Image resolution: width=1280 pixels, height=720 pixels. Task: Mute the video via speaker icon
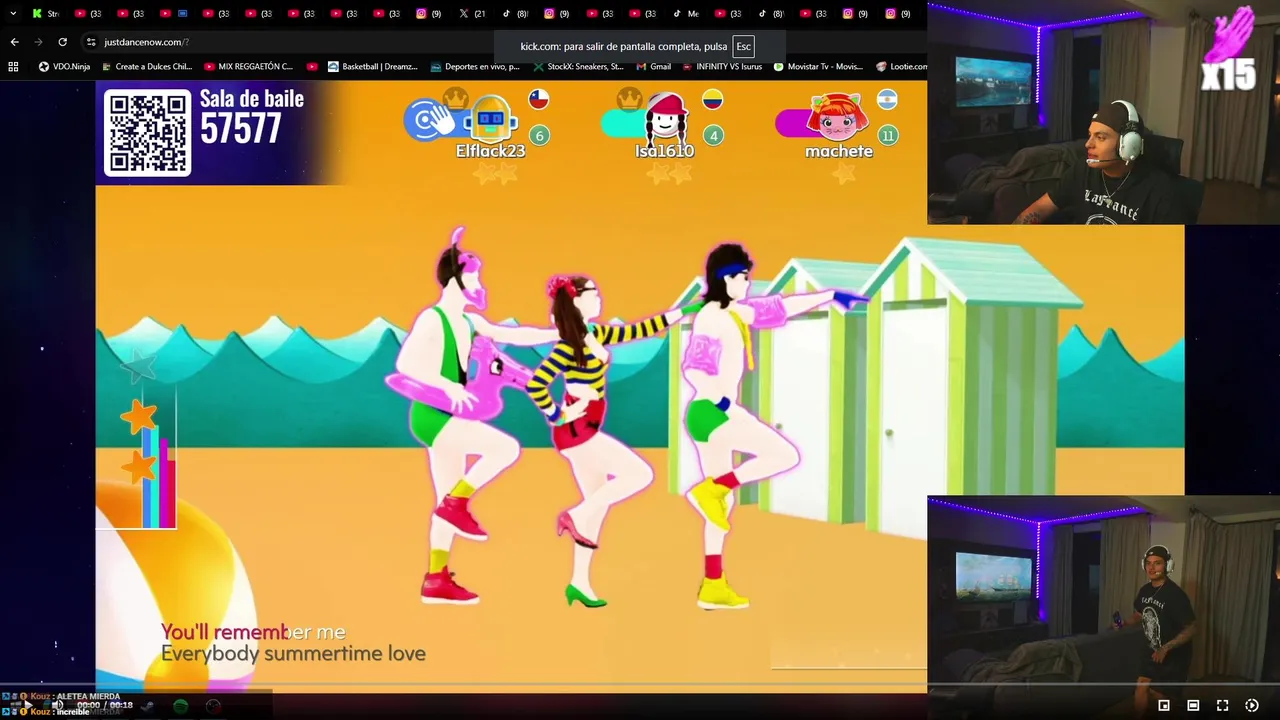click(x=58, y=705)
